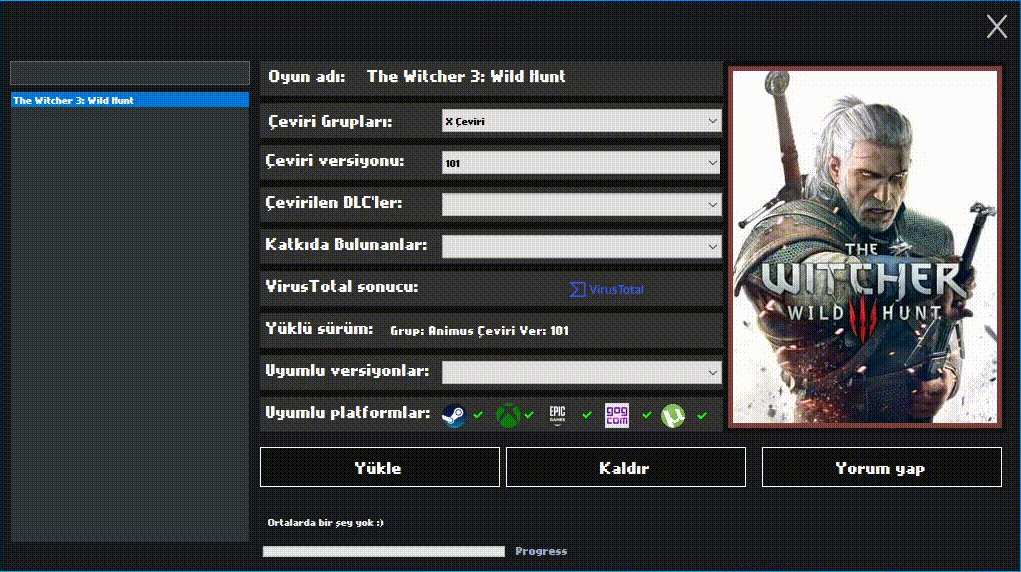Image resolution: width=1021 pixels, height=572 pixels.
Task: Click the Yükle button
Action: 380,467
